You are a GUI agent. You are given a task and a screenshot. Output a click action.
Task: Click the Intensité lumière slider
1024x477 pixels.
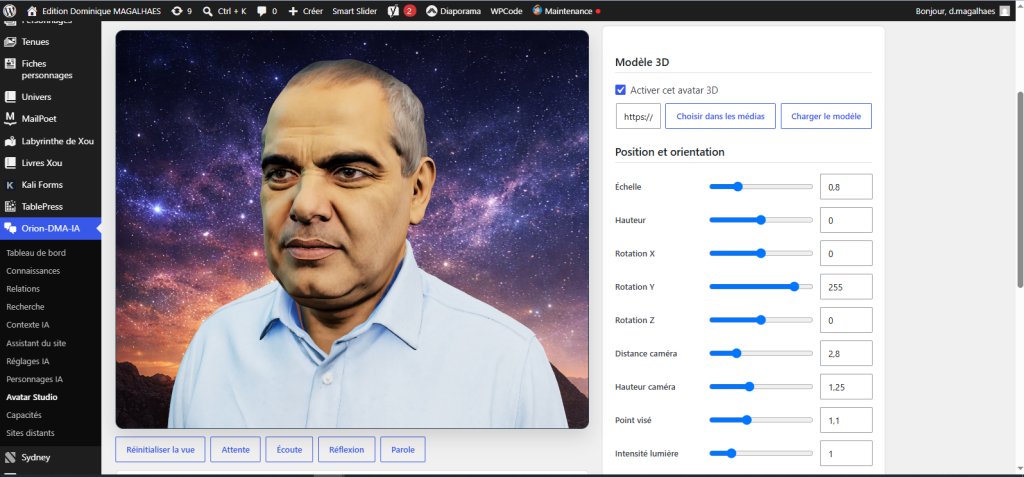pyautogui.click(x=761, y=453)
